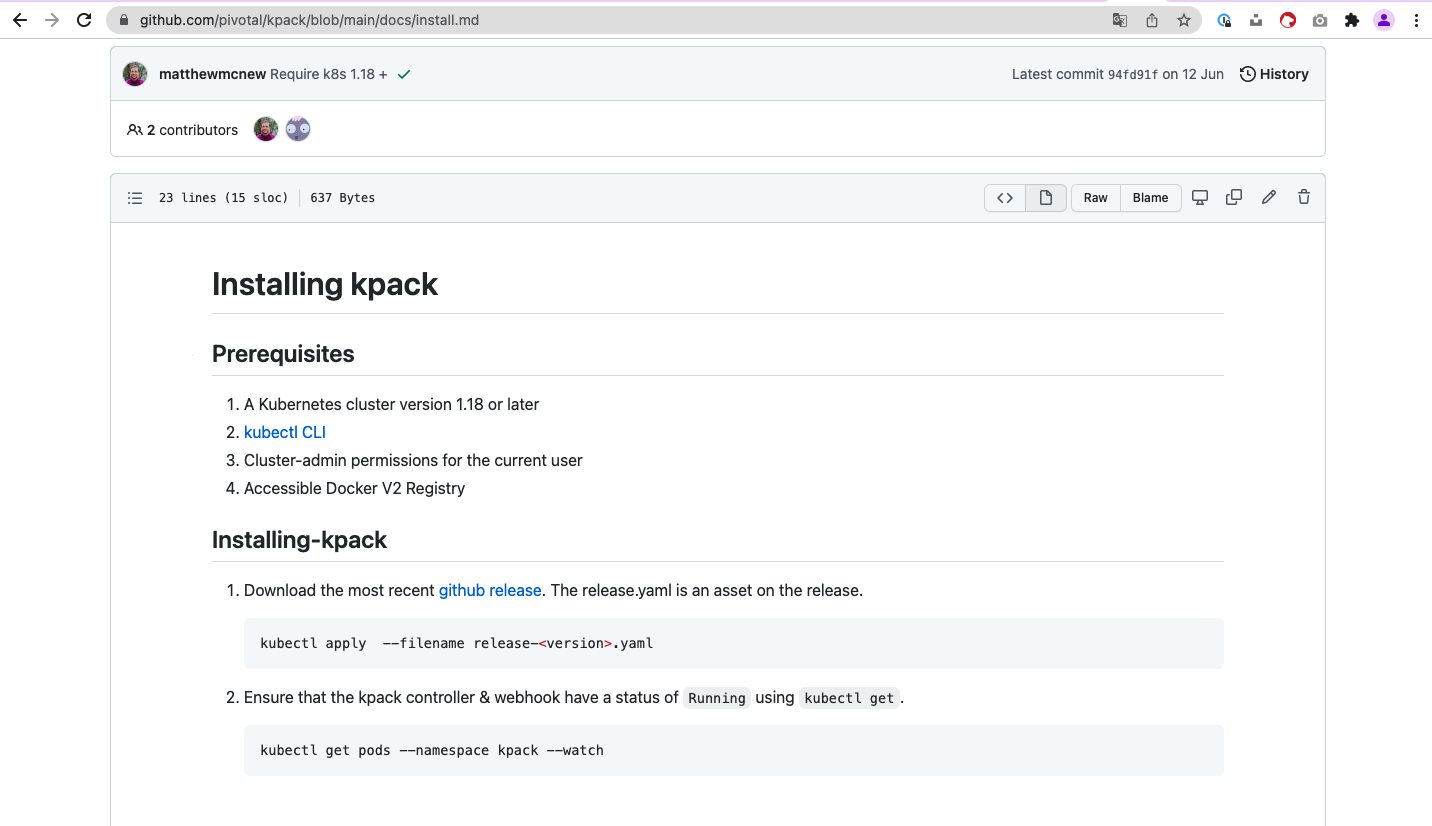This screenshot has height=826, width=1432.
Task: Switch to source code view
Action: pyautogui.click(x=1005, y=198)
